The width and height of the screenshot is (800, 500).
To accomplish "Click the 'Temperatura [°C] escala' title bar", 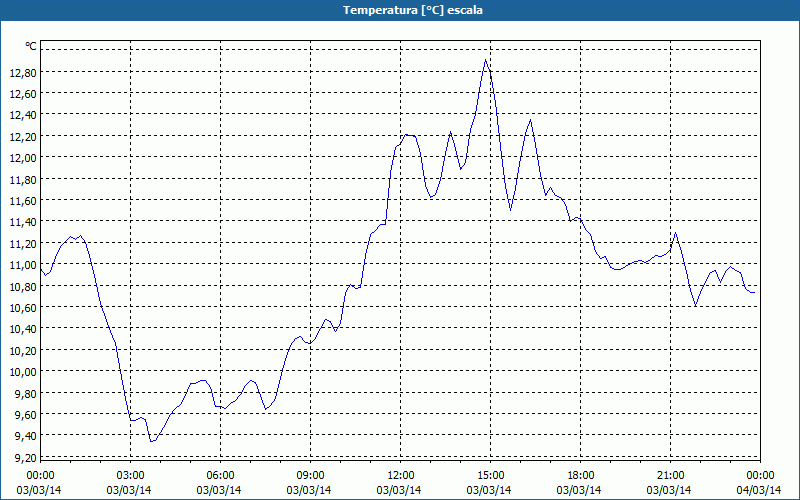I will coord(400,10).
